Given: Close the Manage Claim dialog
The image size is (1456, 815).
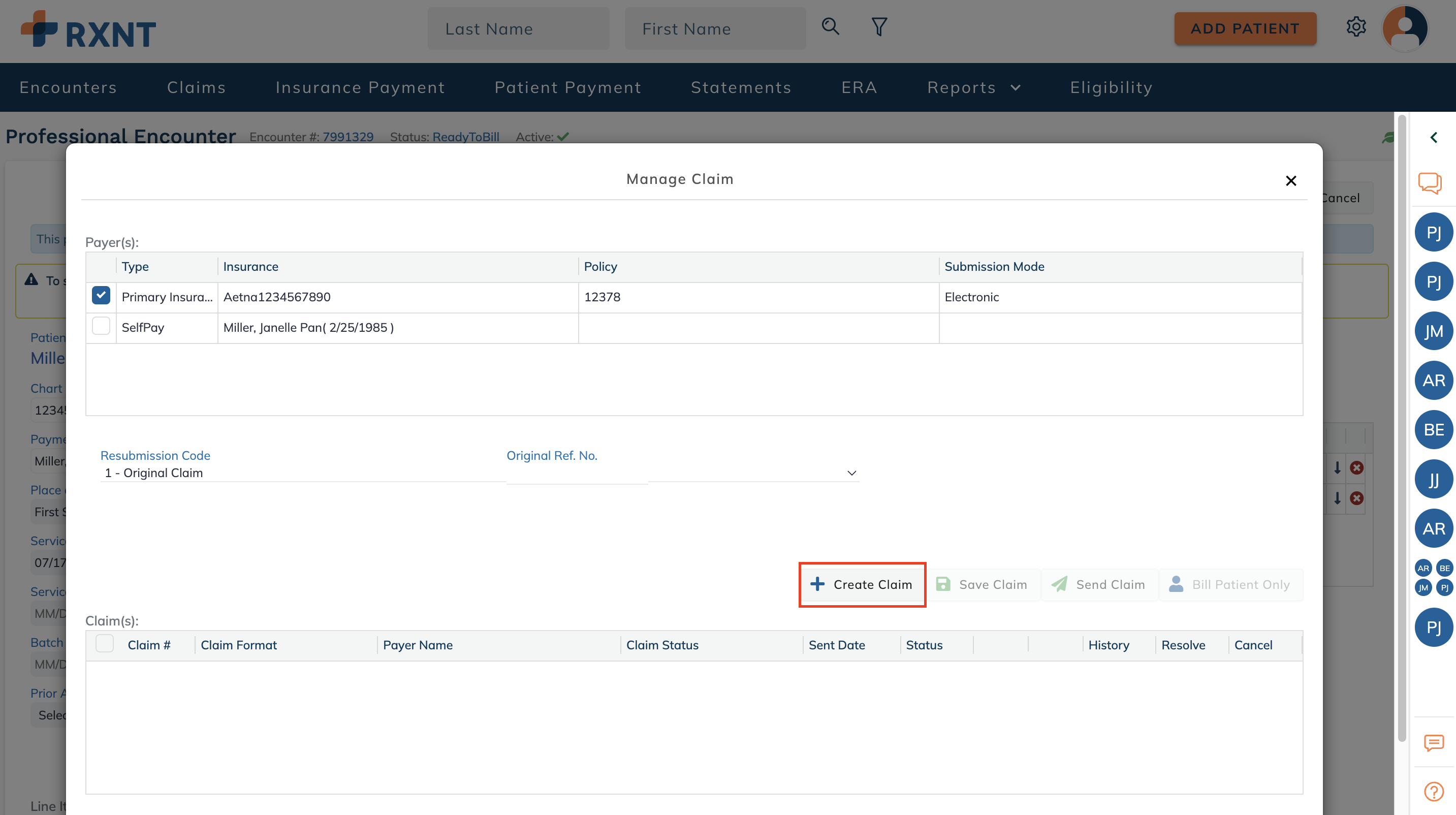Looking at the screenshot, I should (x=1291, y=181).
